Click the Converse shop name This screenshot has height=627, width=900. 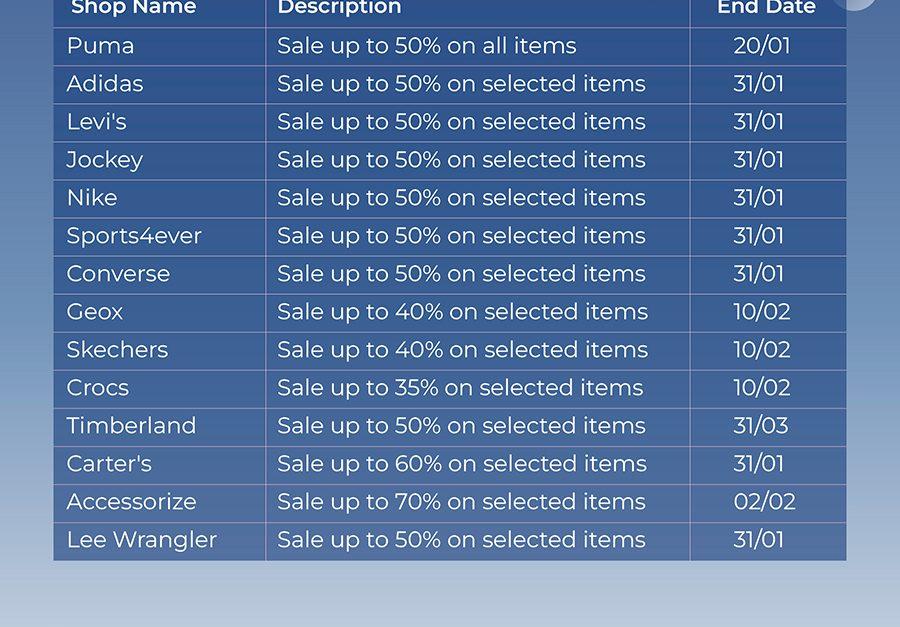coord(118,274)
